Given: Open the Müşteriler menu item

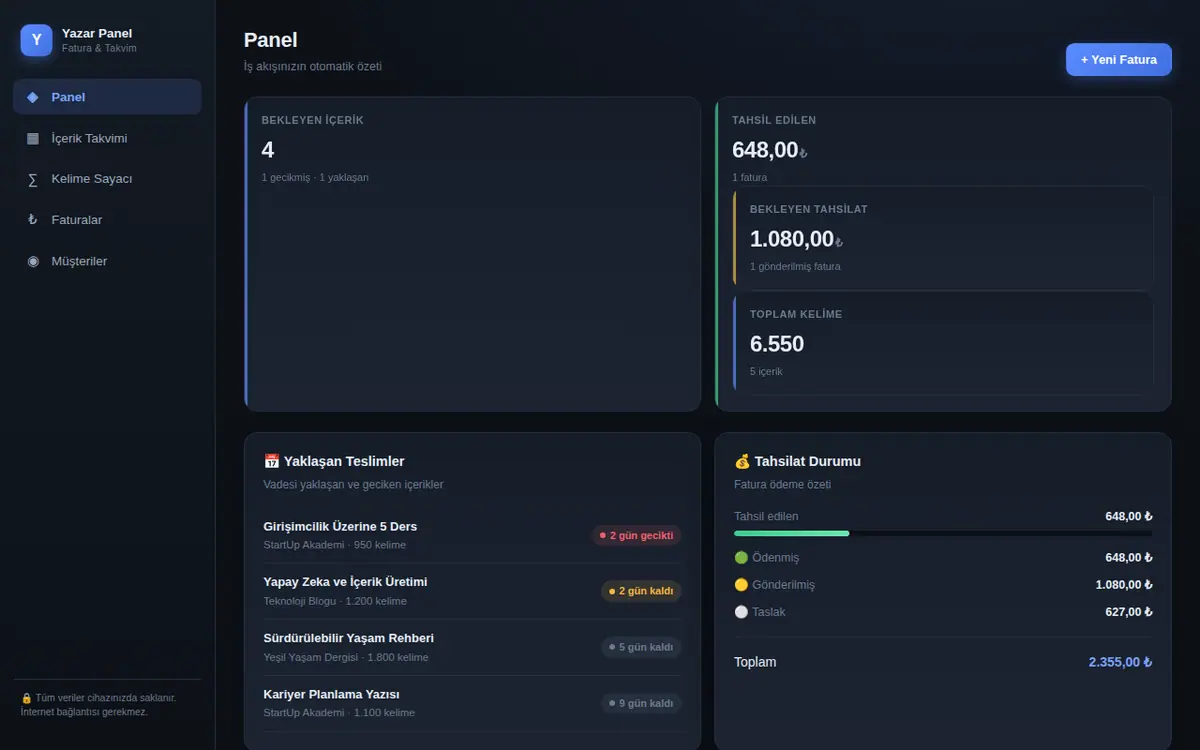Looking at the screenshot, I should click(x=107, y=261).
